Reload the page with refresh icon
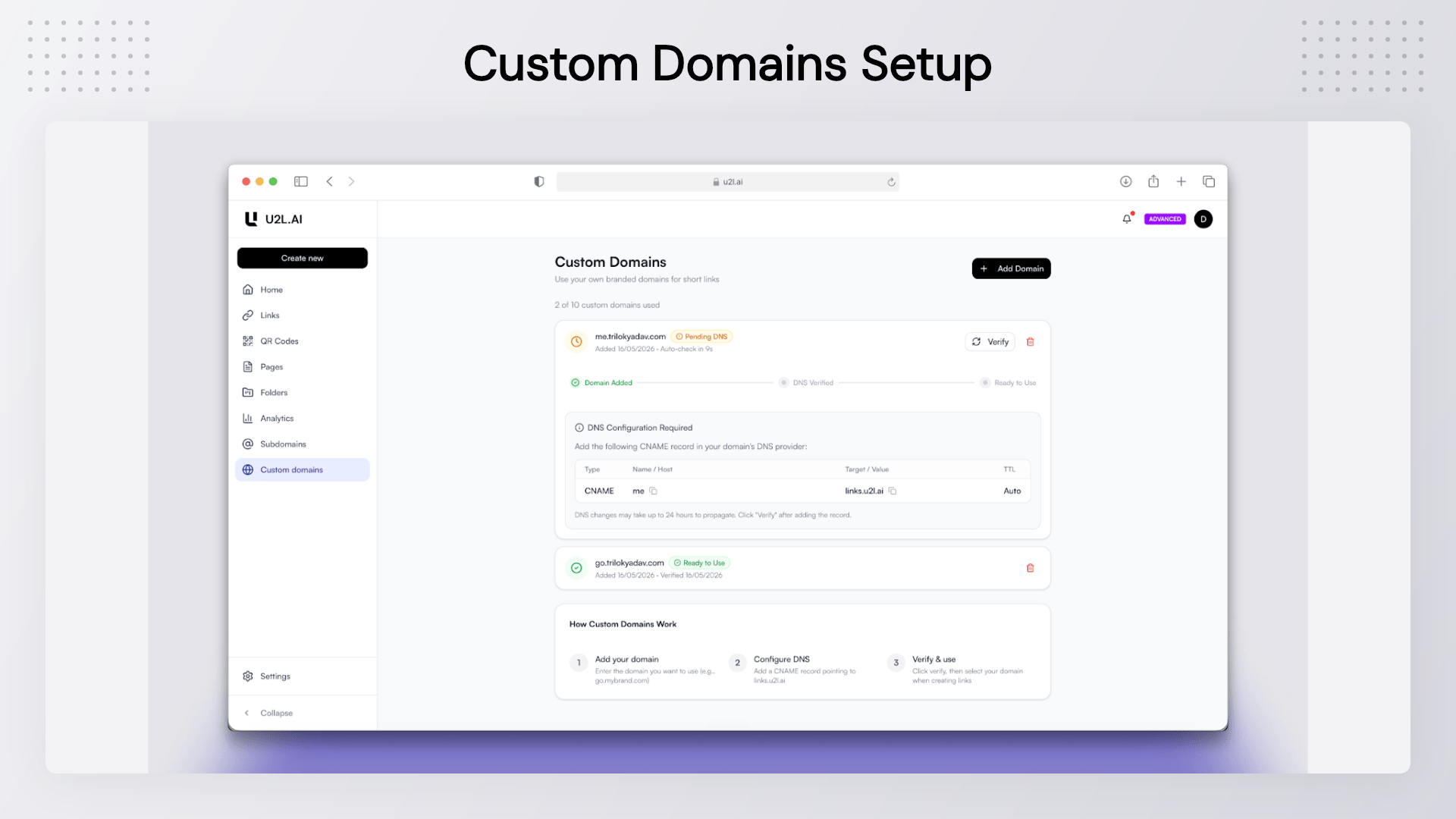Viewport: 1456px width, 819px height. [x=891, y=182]
